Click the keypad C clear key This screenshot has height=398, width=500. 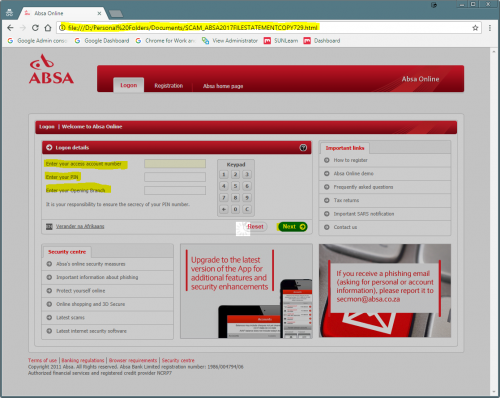pyautogui.click(x=247, y=209)
